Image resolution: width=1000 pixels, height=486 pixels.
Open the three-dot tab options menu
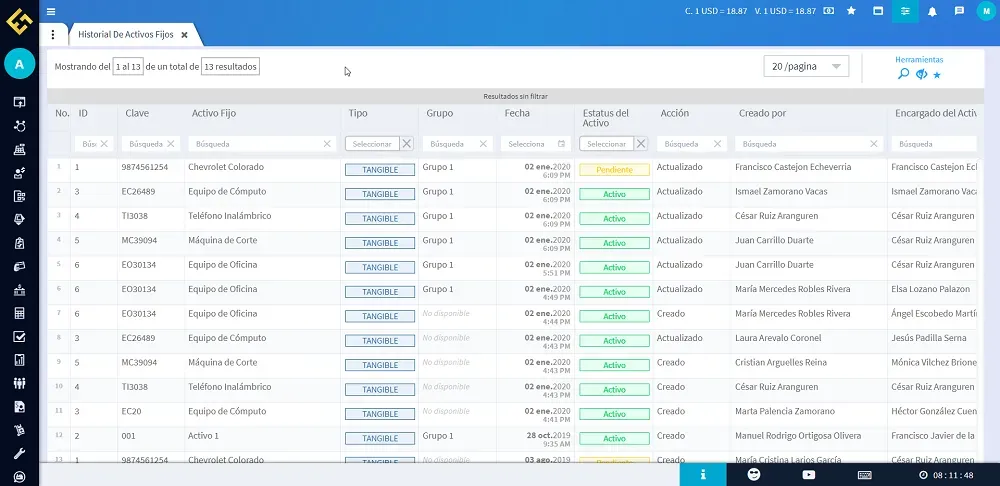click(x=53, y=34)
